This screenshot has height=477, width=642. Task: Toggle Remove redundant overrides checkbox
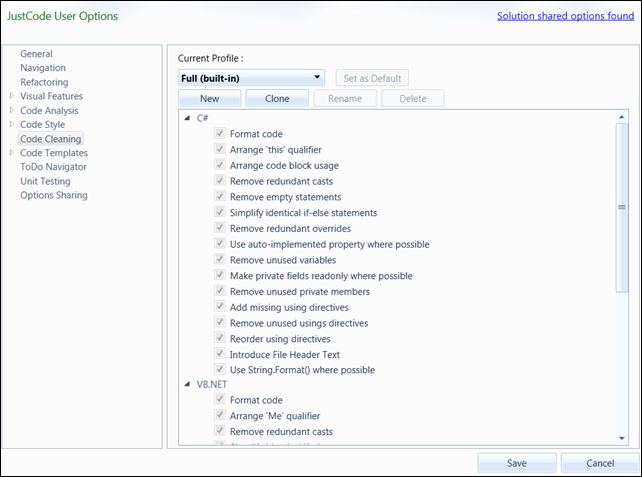[x=219, y=228]
